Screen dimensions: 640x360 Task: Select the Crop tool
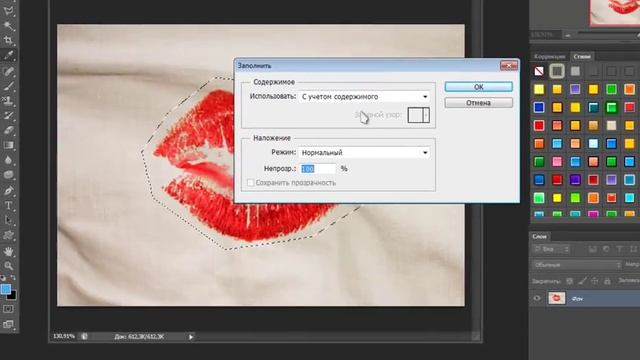(x=8, y=40)
